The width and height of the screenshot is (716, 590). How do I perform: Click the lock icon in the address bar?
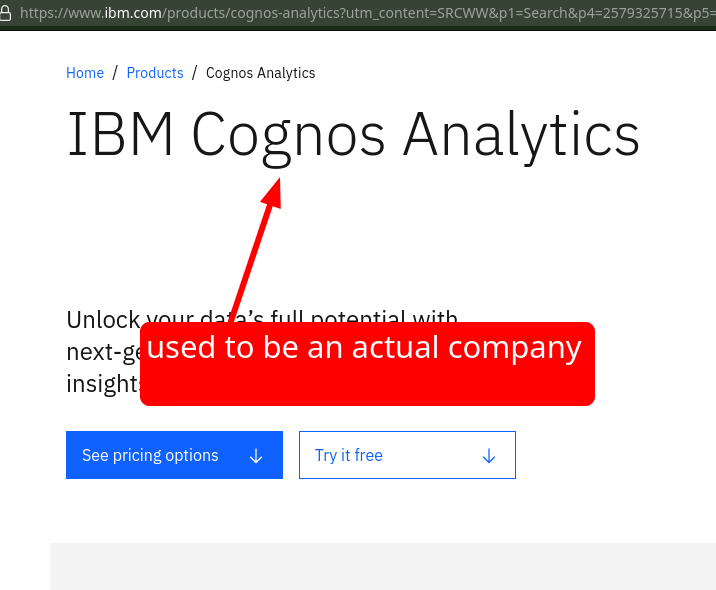coord(6,12)
